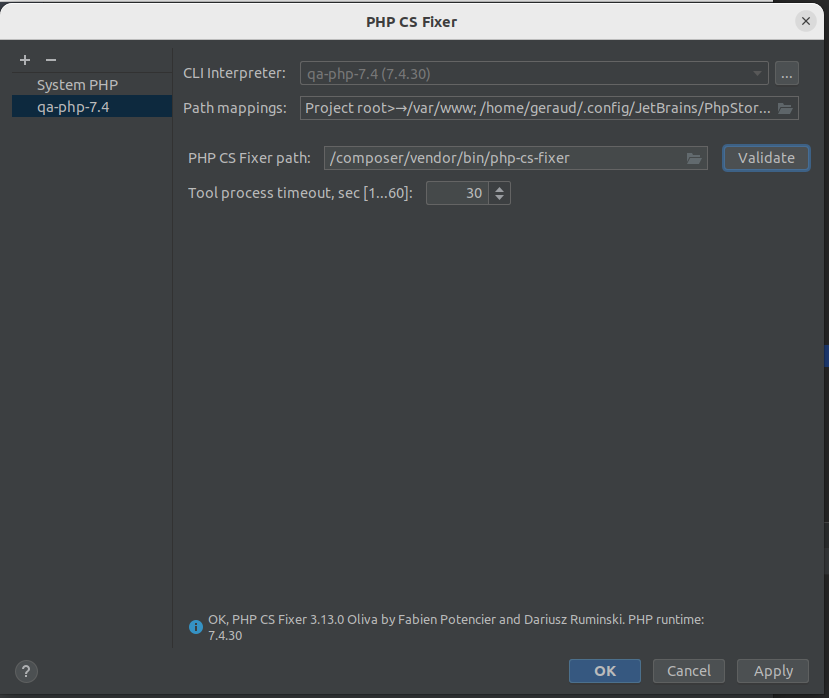Select System PHP in the list
The height and width of the screenshot is (698, 829).
(x=92, y=85)
